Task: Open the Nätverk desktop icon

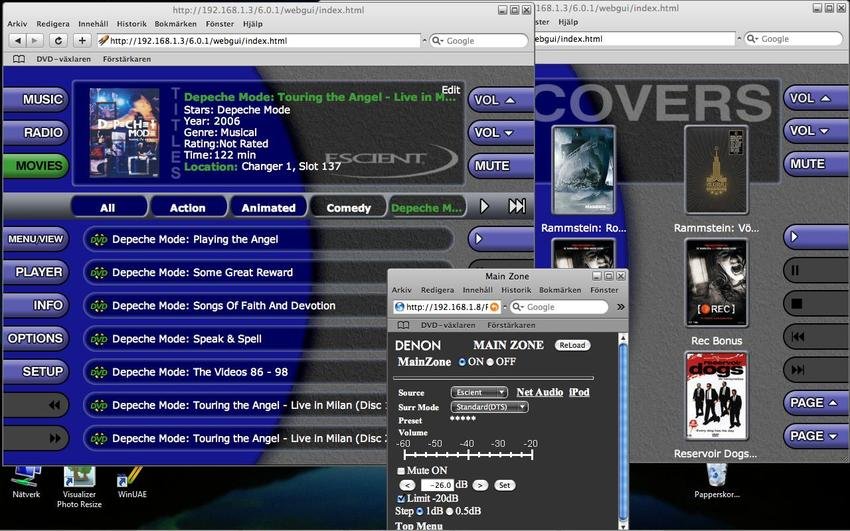Action: tap(26, 482)
